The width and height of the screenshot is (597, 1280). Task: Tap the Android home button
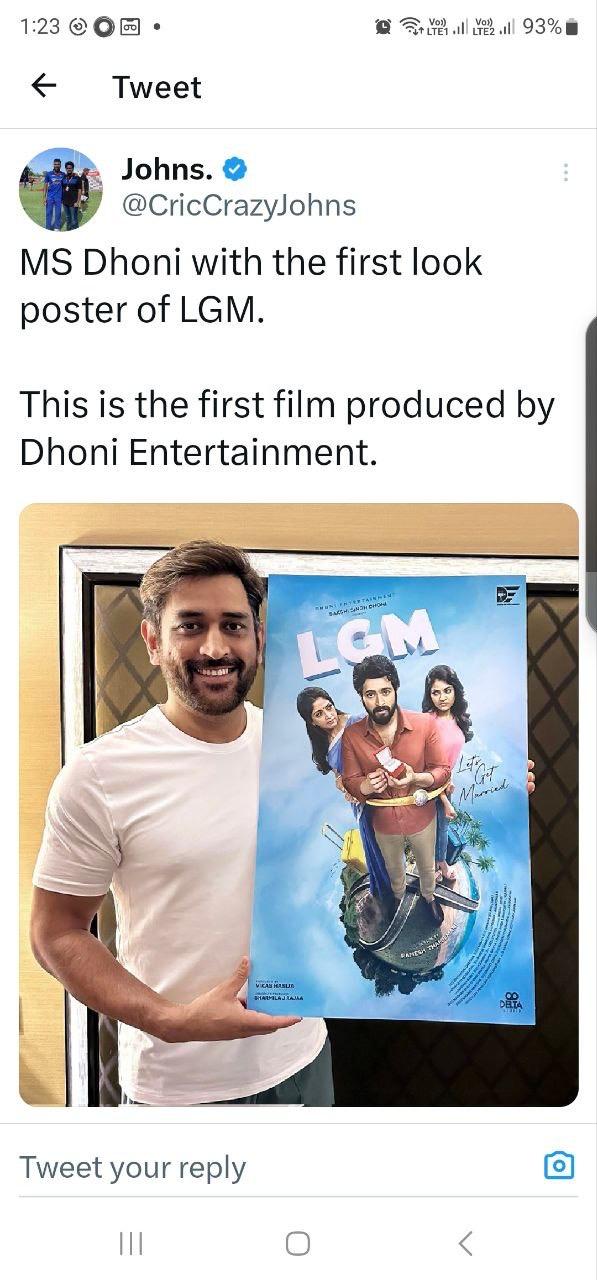[298, 1243]
